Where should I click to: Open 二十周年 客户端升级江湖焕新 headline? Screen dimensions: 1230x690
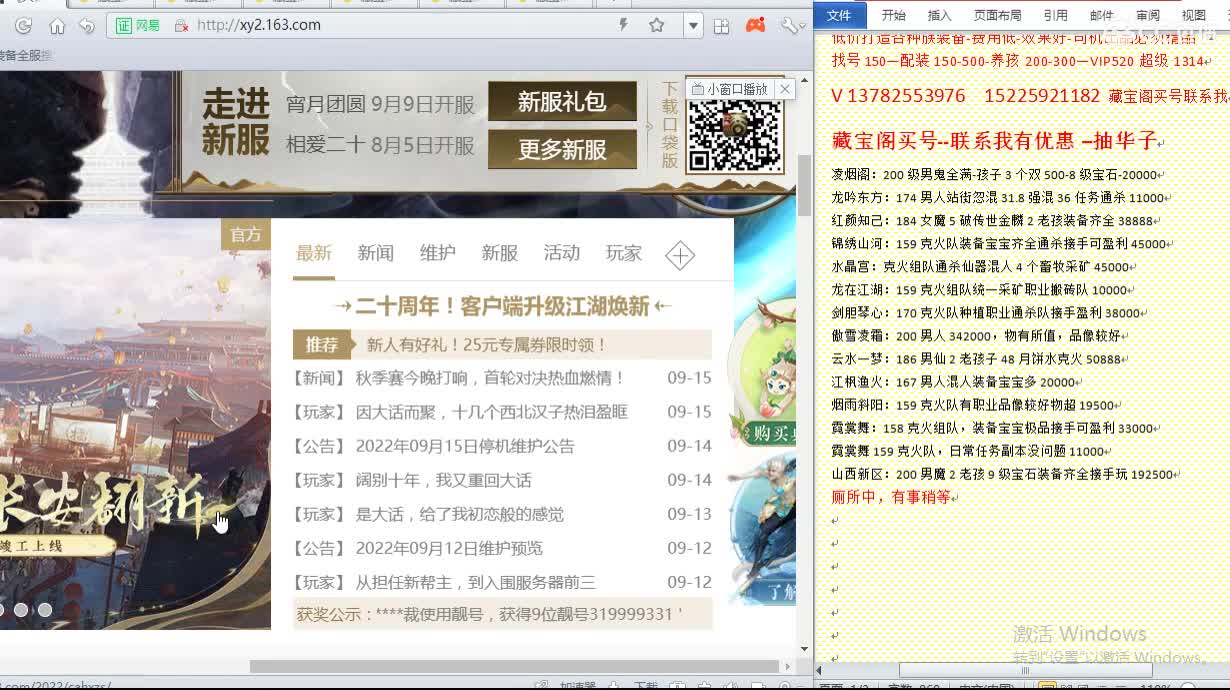click(x=503, y=306)
